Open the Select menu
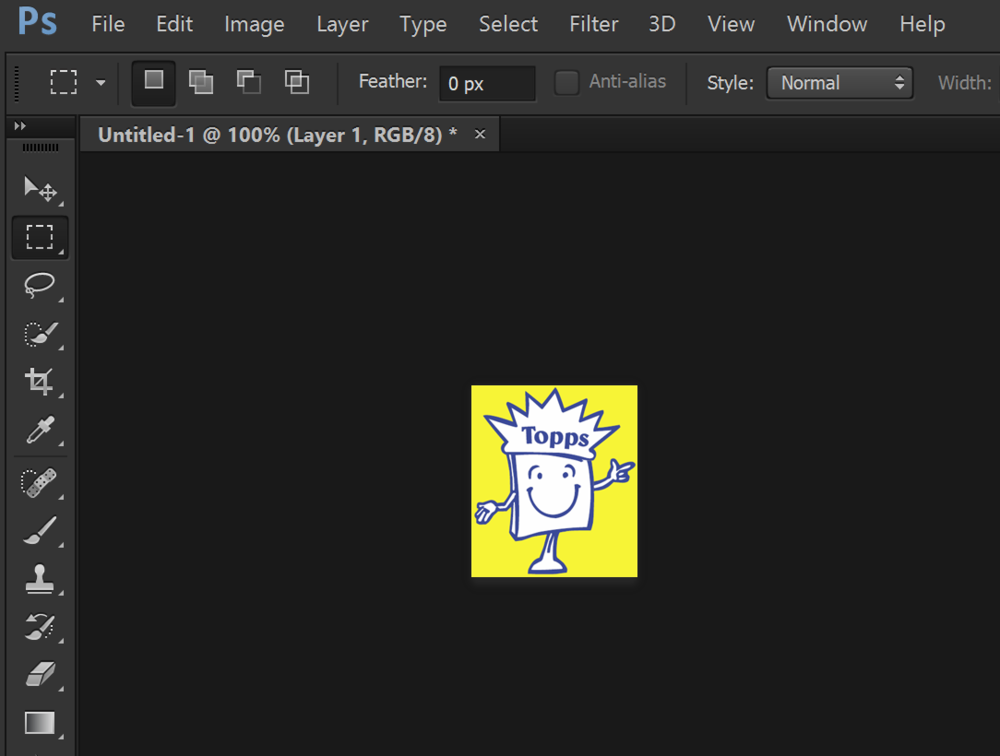 tap(508, 24)
